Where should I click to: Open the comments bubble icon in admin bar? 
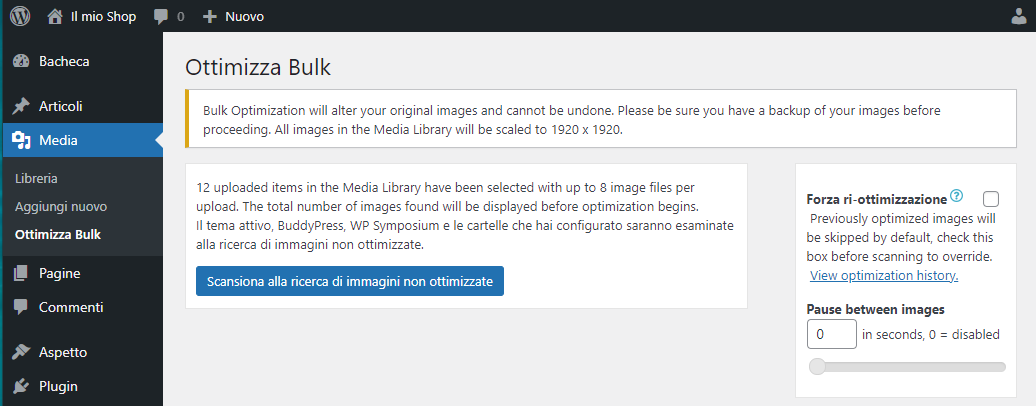[161, 16]
